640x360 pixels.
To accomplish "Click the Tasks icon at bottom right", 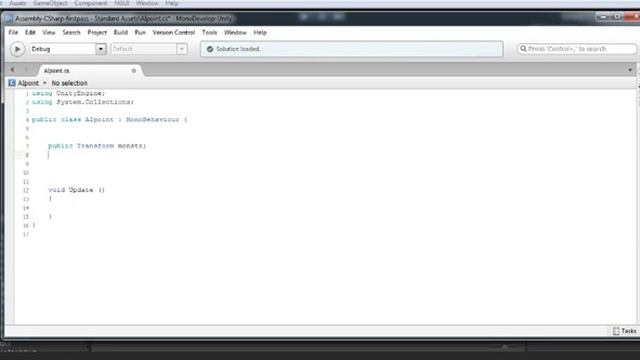I will pos(616,331).
